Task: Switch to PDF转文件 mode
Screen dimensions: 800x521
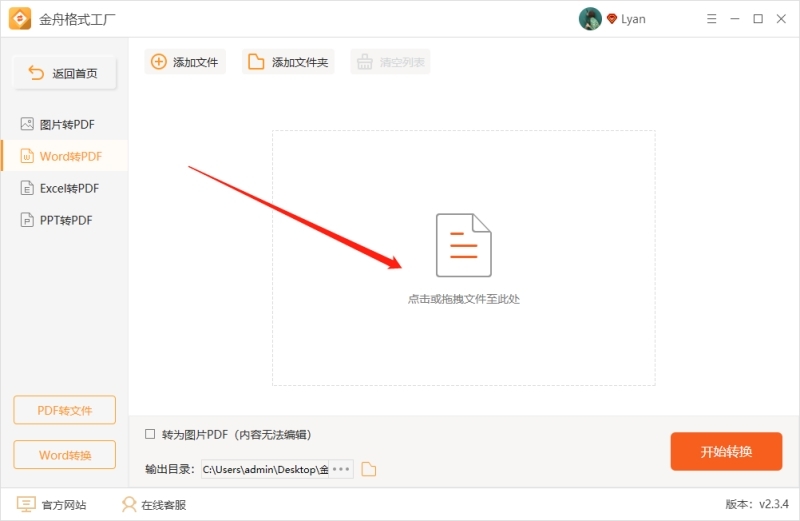Action: (x=65, y=410)
